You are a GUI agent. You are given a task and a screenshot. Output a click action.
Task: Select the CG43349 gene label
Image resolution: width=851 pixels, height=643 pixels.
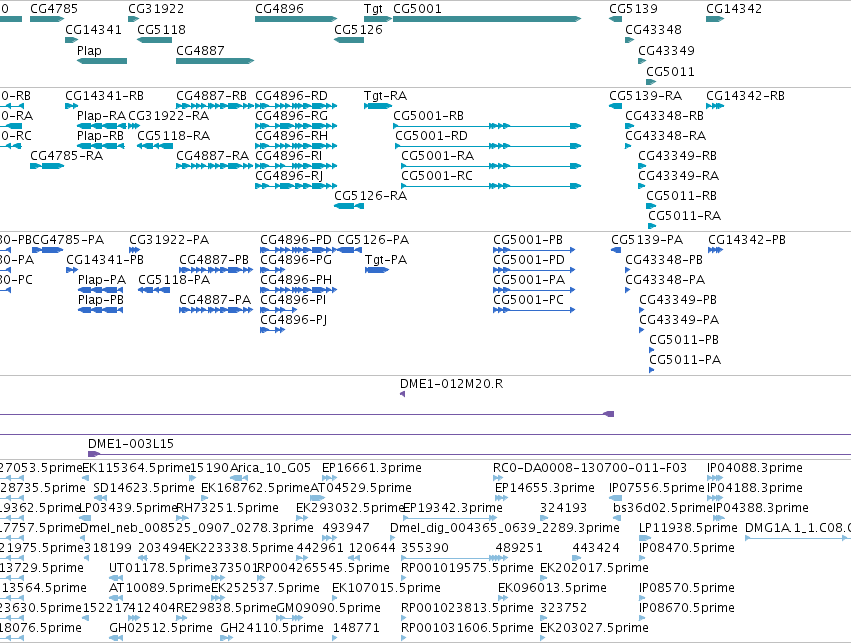click(666, 50)
